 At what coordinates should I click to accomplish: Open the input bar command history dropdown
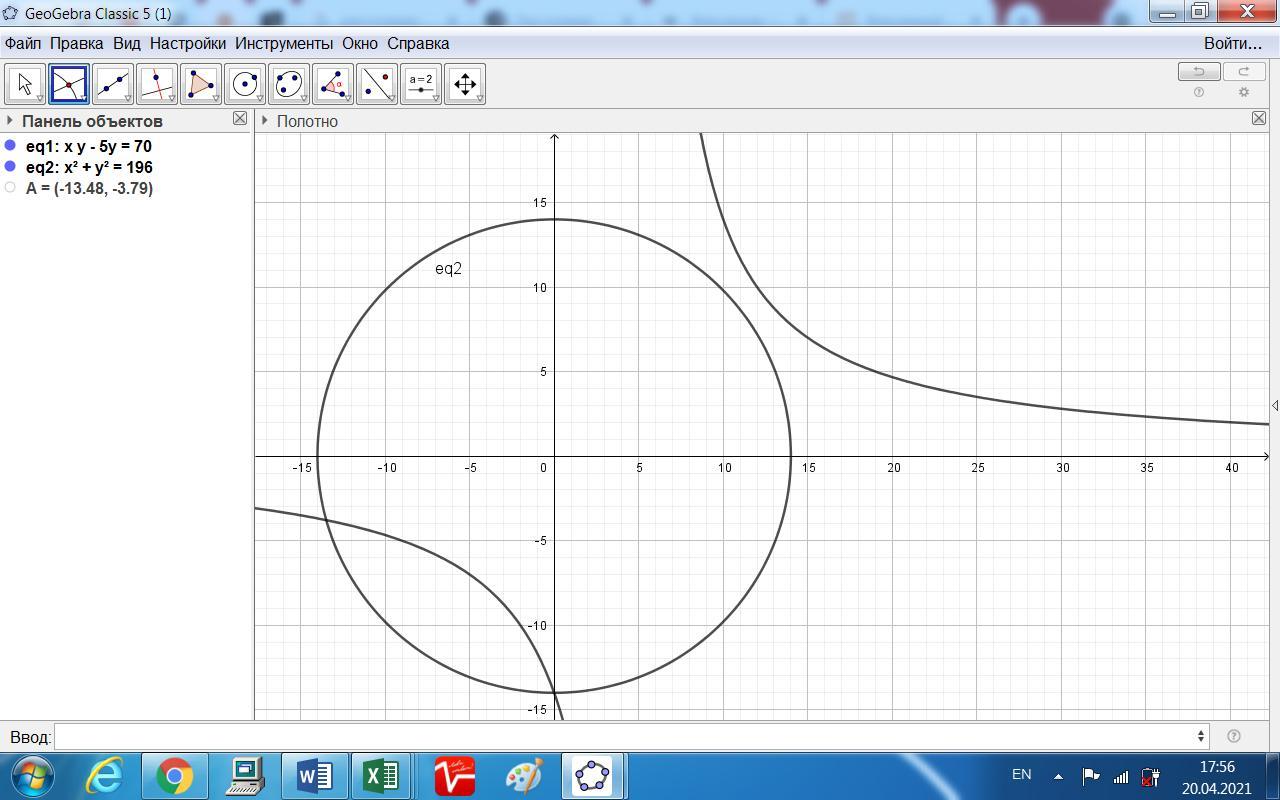1200,737
